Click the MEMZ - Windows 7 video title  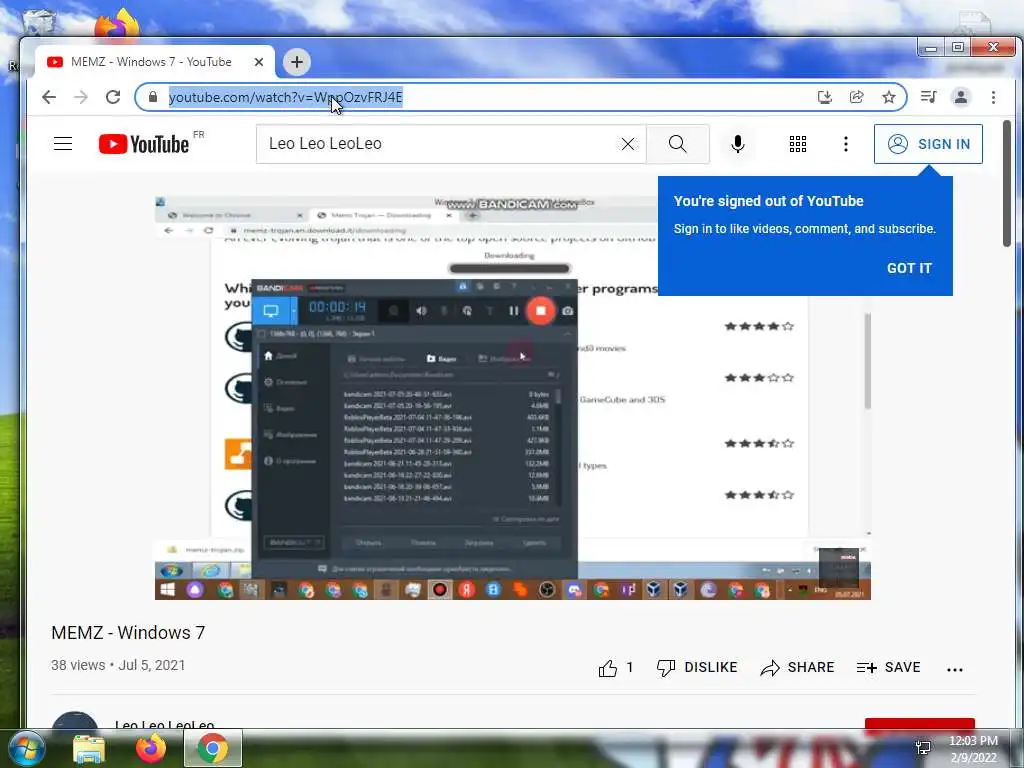tap(128, 633)
